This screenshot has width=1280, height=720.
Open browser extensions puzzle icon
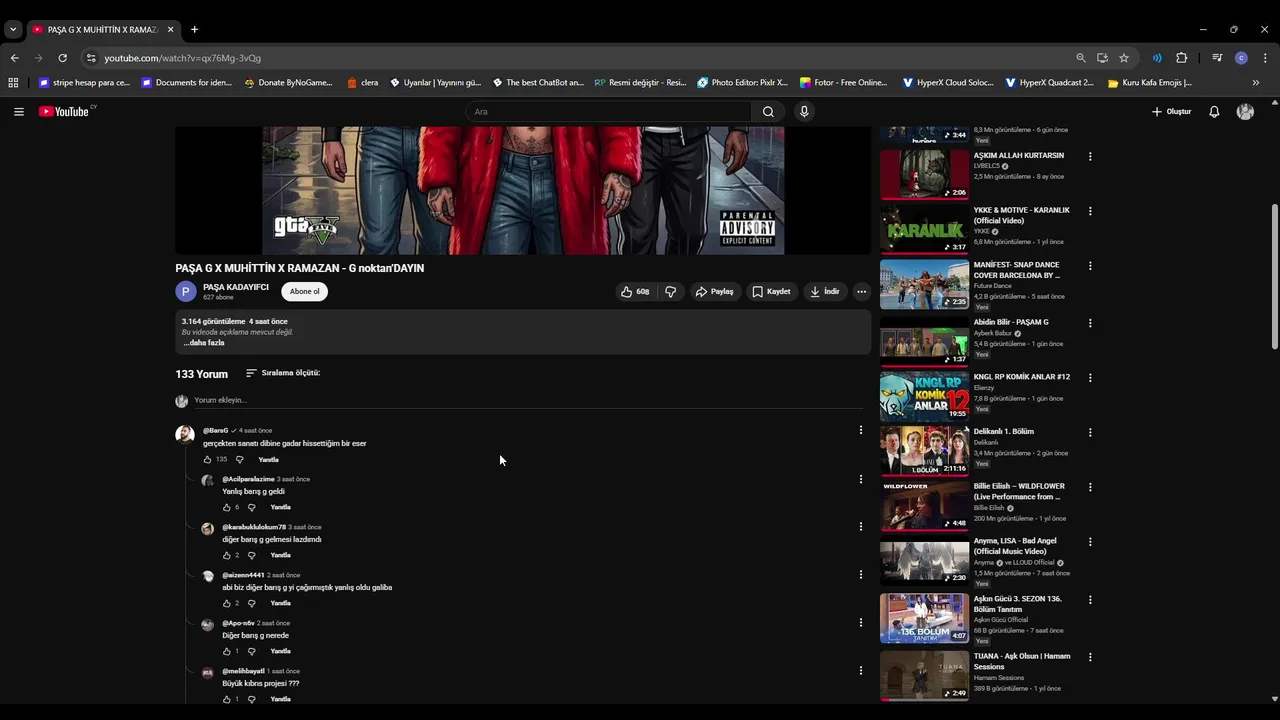(x=1181, y=58)
